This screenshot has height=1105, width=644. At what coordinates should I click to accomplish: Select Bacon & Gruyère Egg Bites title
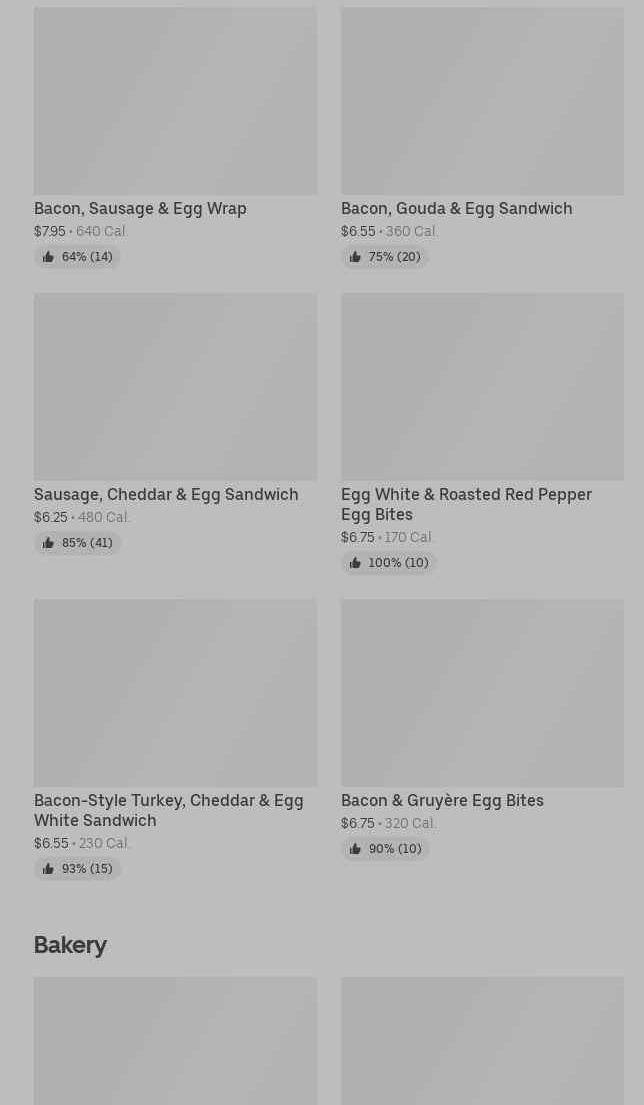442,800
